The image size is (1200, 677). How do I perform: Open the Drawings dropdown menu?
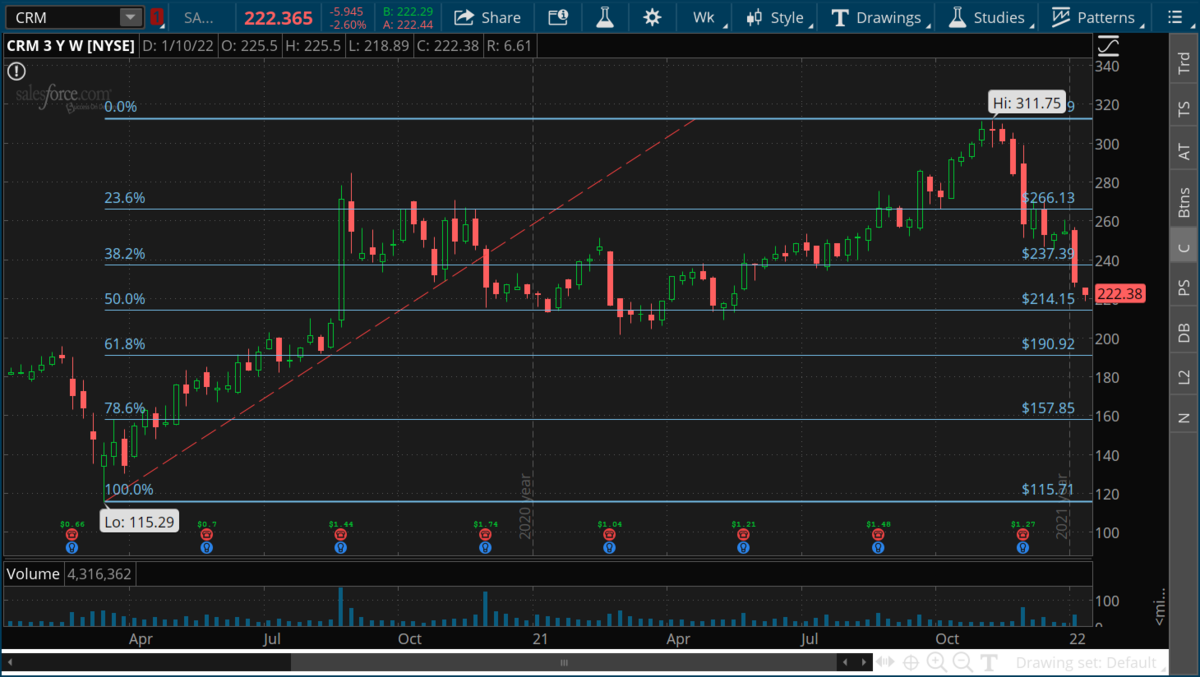tap(877, 17)
